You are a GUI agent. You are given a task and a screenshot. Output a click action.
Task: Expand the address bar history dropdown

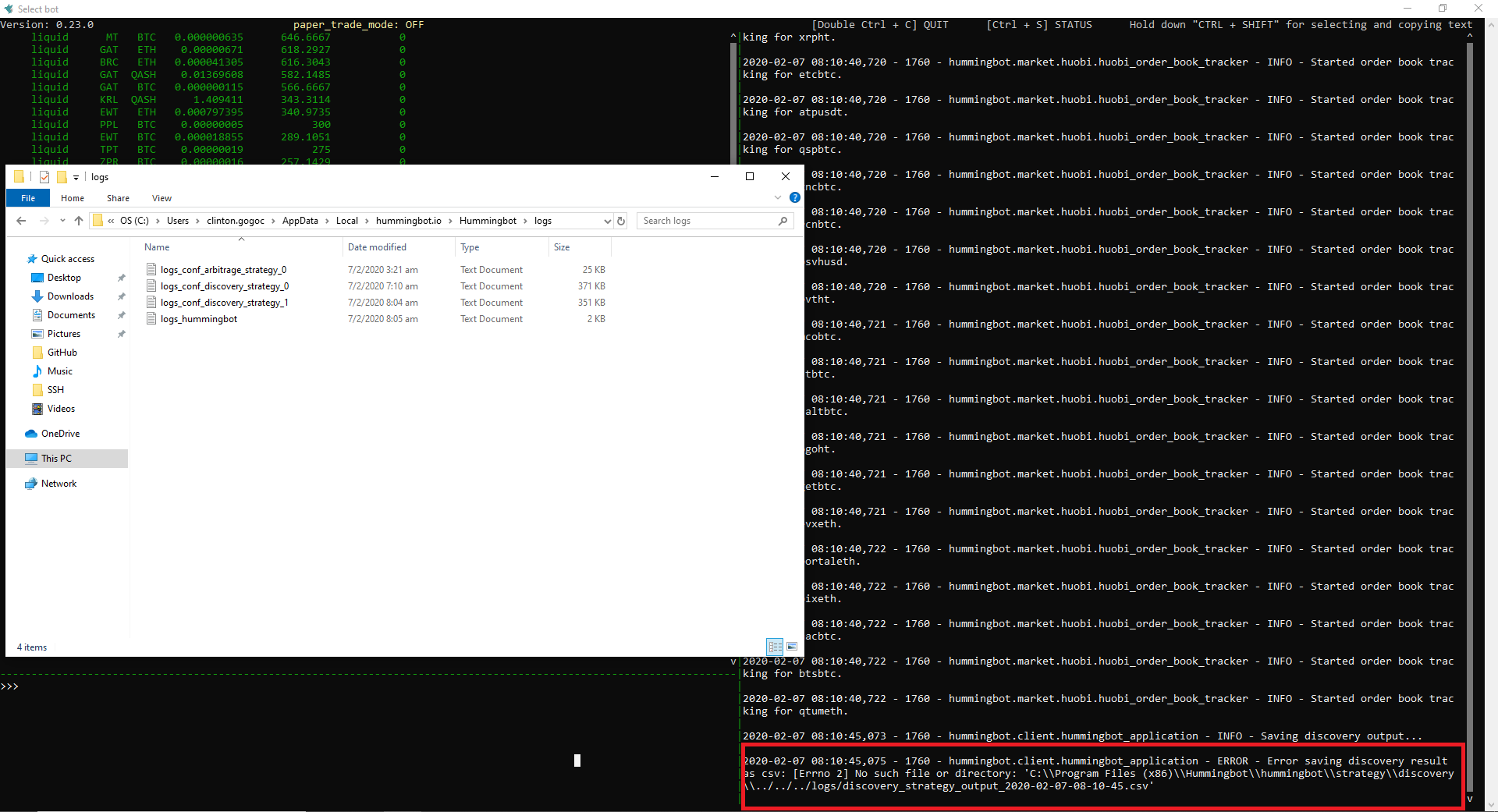tap(607, 221)
